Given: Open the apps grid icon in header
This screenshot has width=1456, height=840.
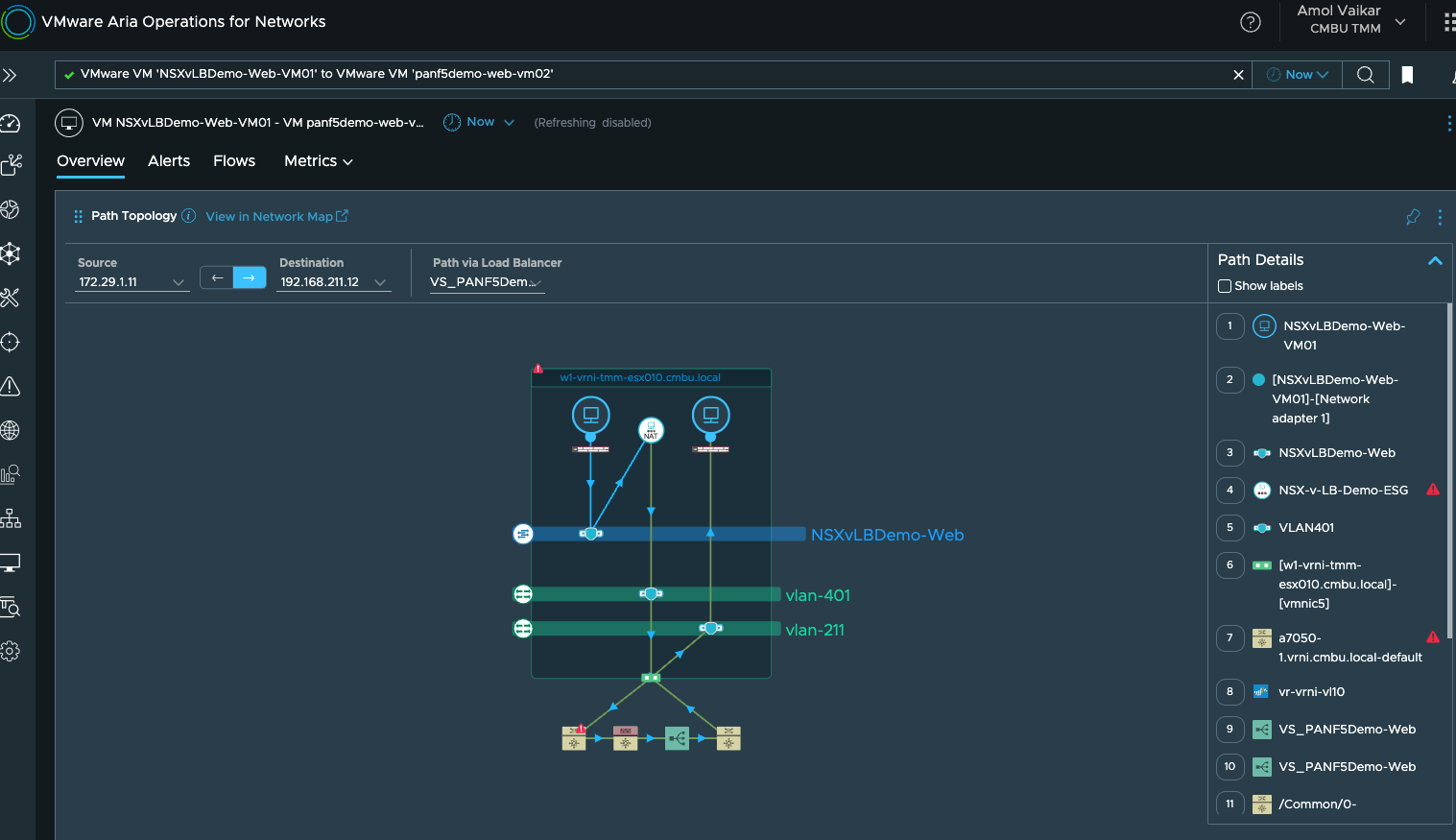Looking at the screenshot, I should click(x=1448, y=22).
